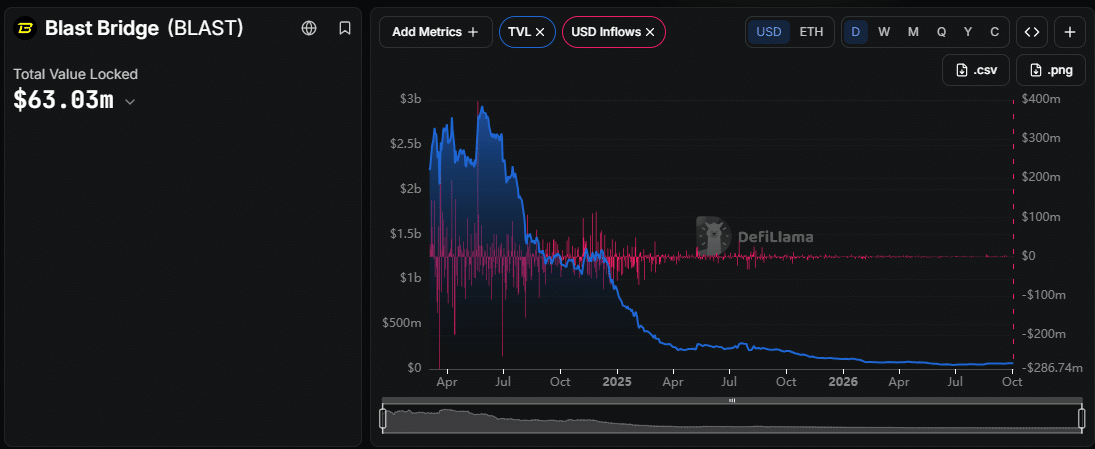The height and width of the screenshot is (449, 1095).
Task: Grab the left range slider handle
Action: click(383, 418)
